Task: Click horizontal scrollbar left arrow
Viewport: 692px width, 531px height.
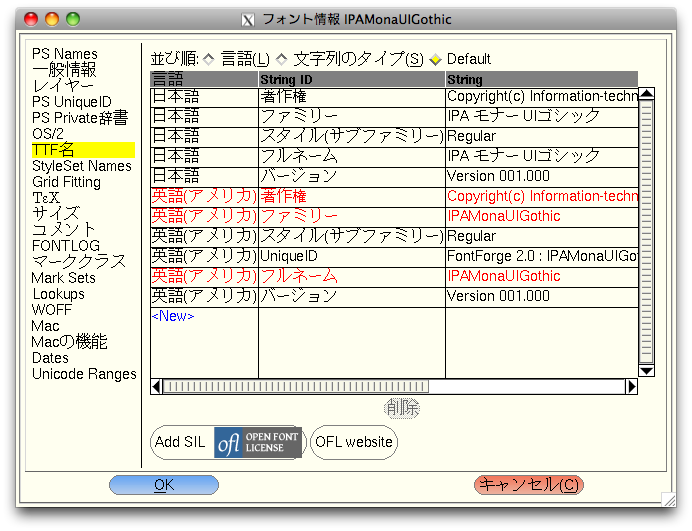Action: (156, 387)
